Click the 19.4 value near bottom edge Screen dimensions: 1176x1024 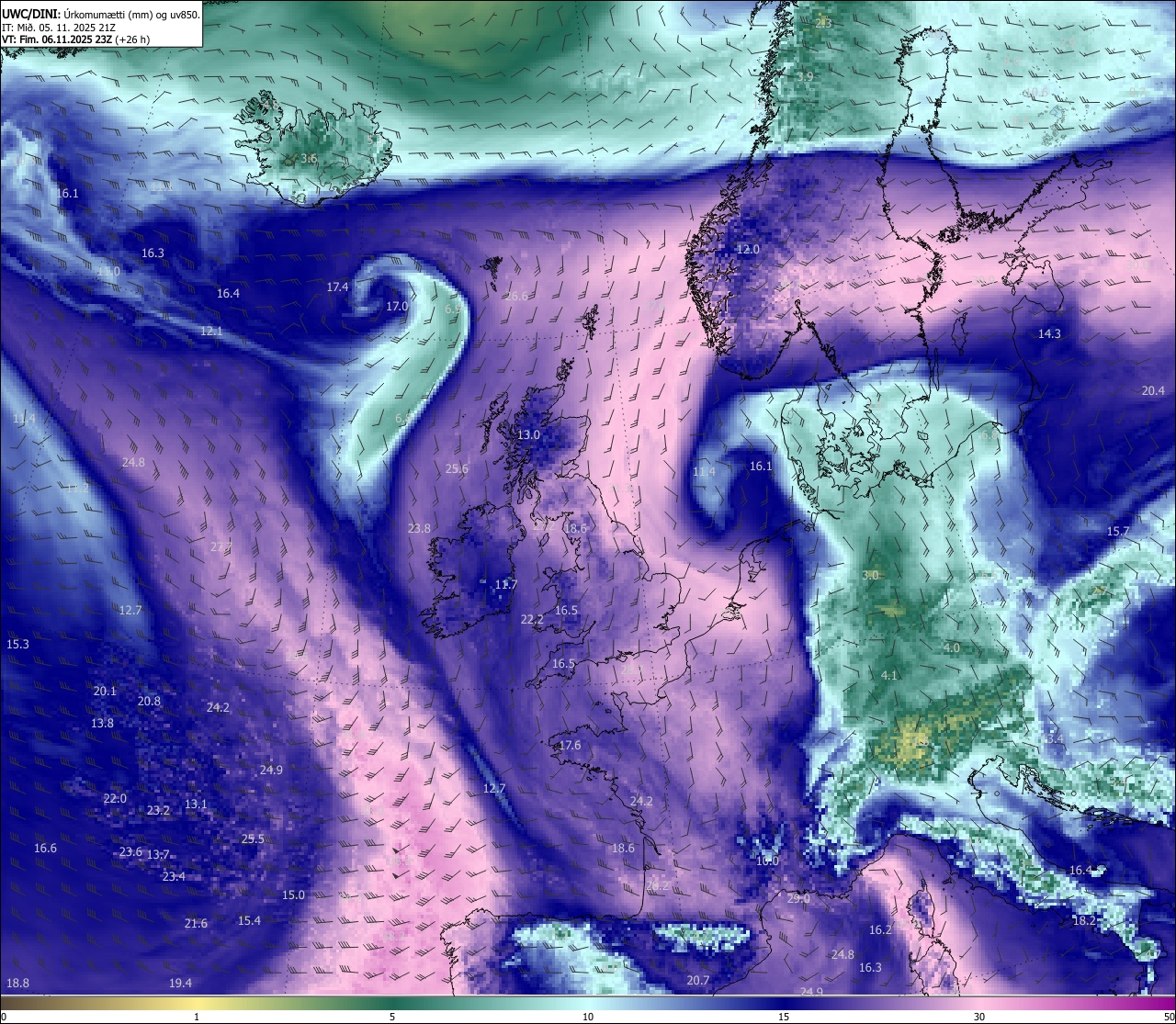click(x=180, y=984)
